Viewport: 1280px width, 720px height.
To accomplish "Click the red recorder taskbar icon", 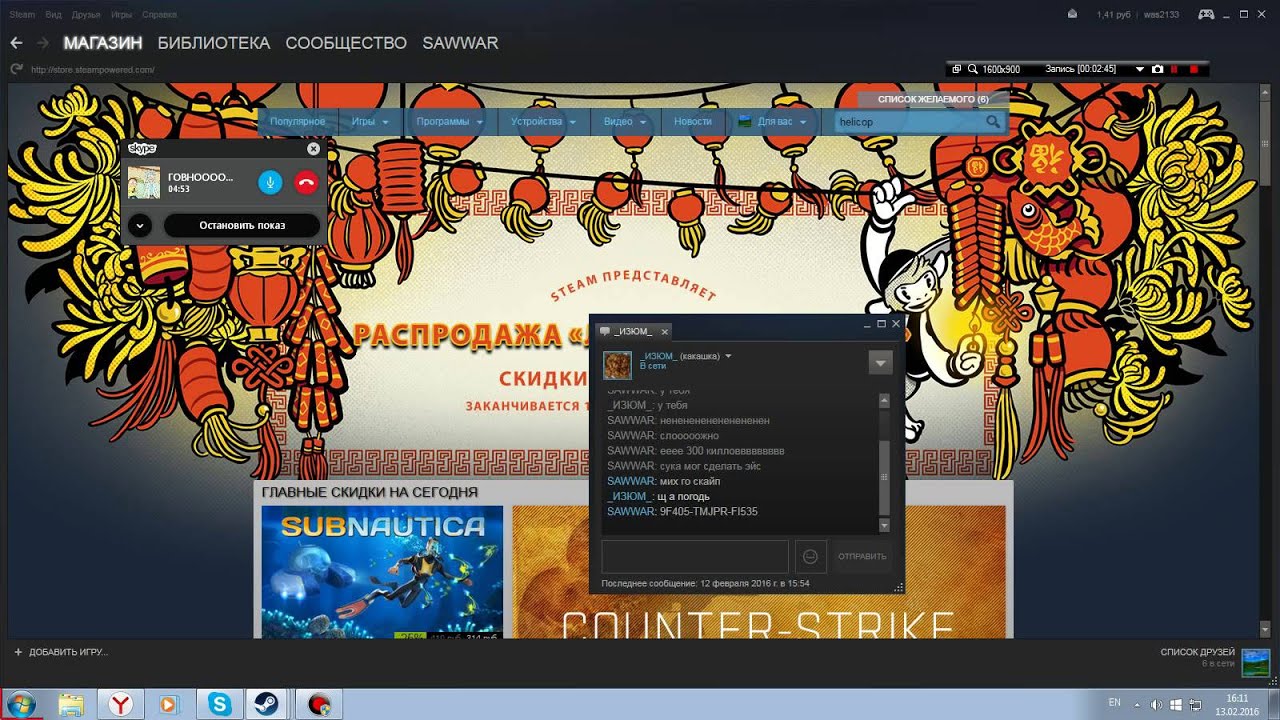I will pyautogui.click(x=319, y=704).
